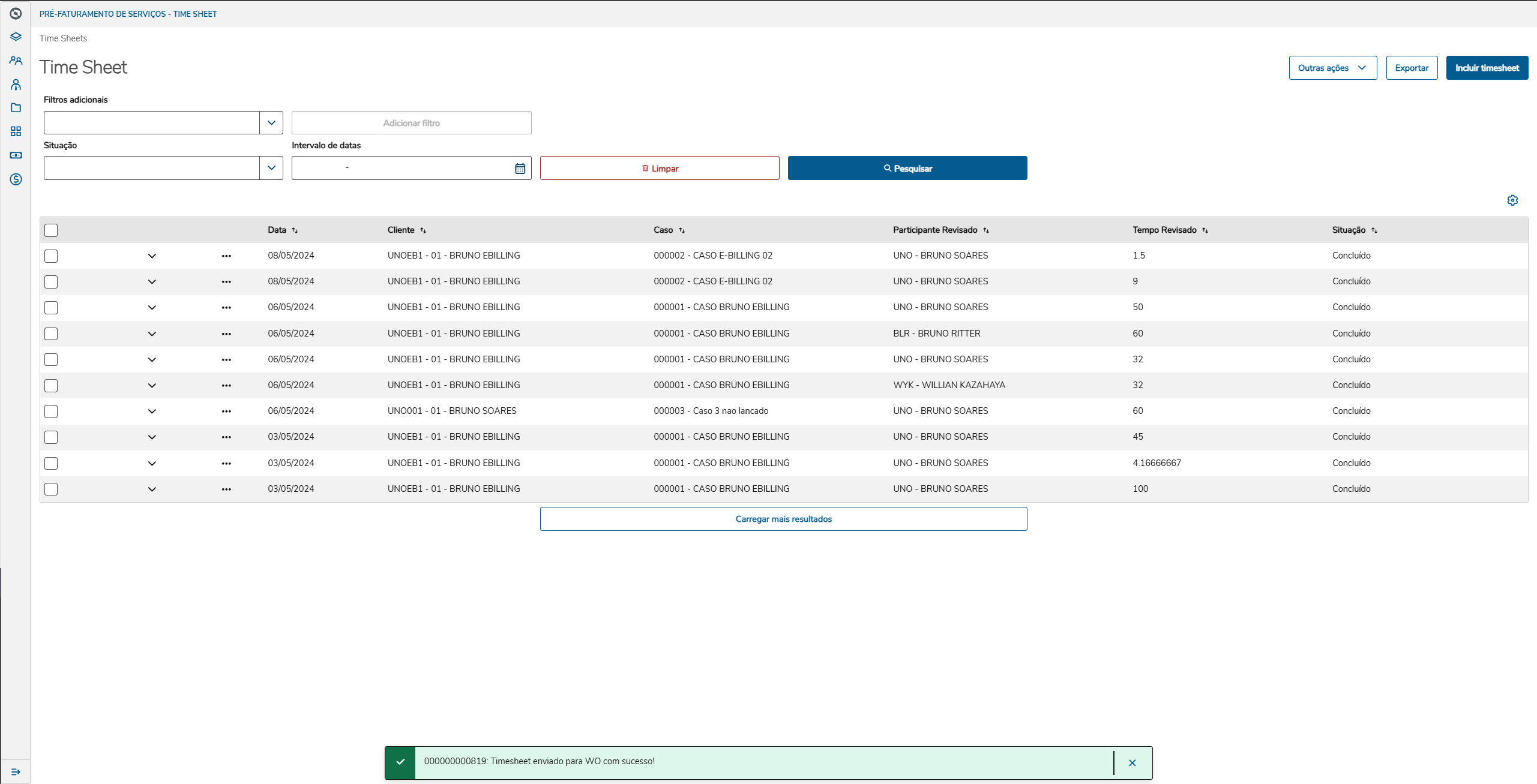
Task: Click the person with tie sidebar icon
Action: tap(16, 85)
